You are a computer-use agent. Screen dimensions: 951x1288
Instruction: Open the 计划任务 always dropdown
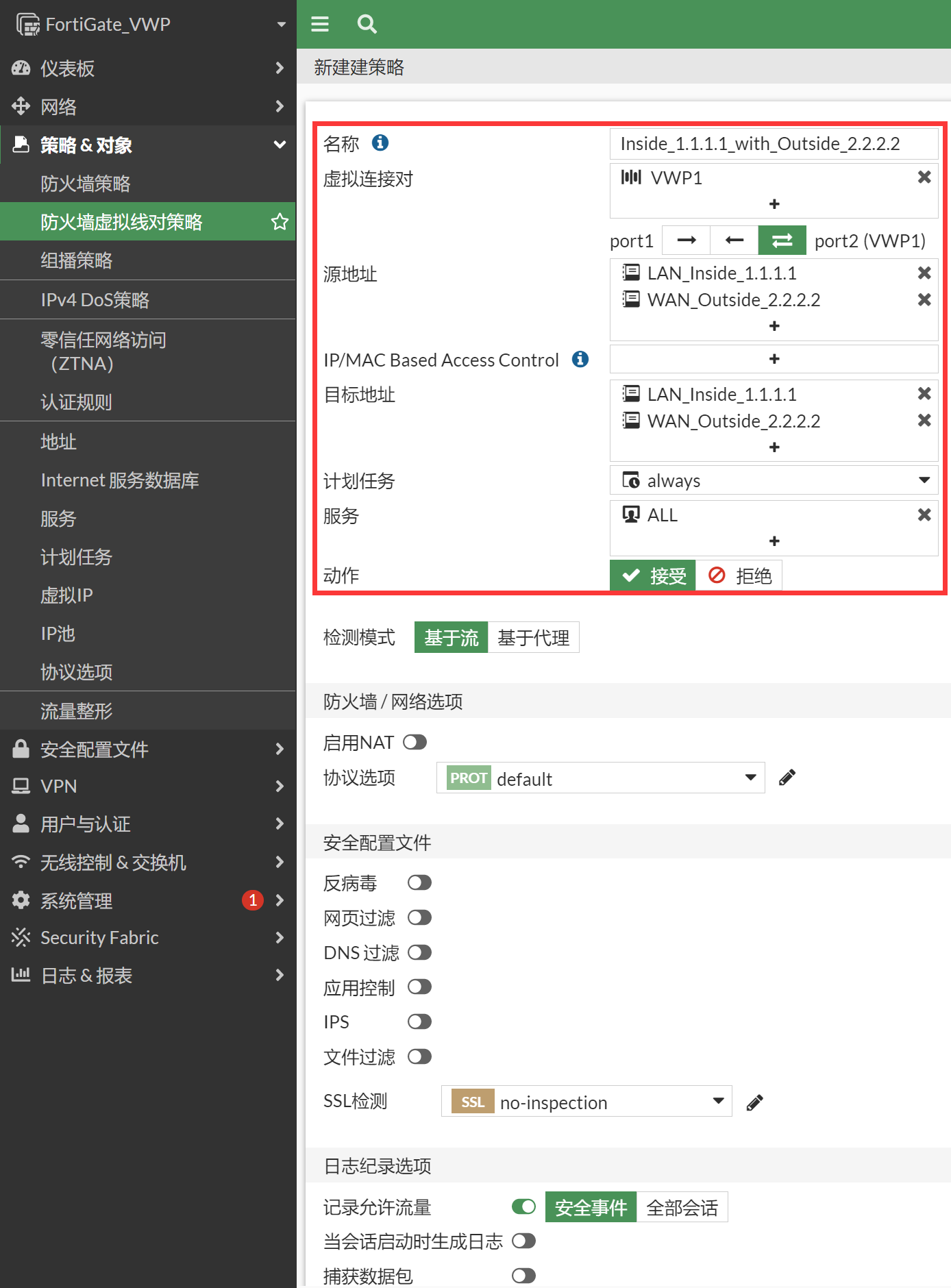[x=774, y=480]
